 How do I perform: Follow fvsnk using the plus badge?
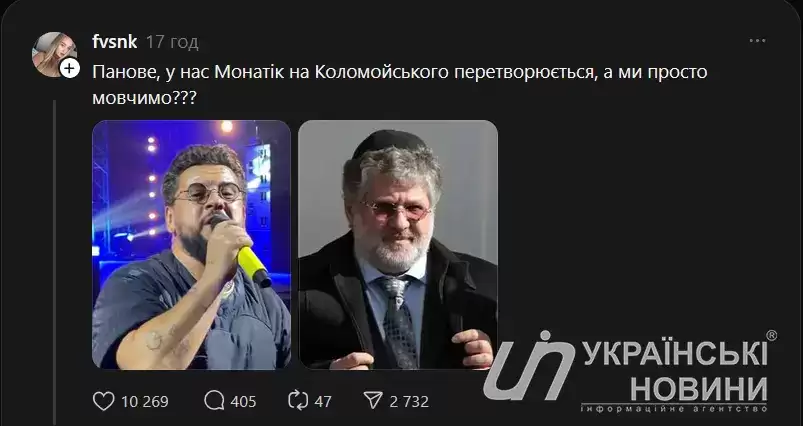[x=70, y=69]
